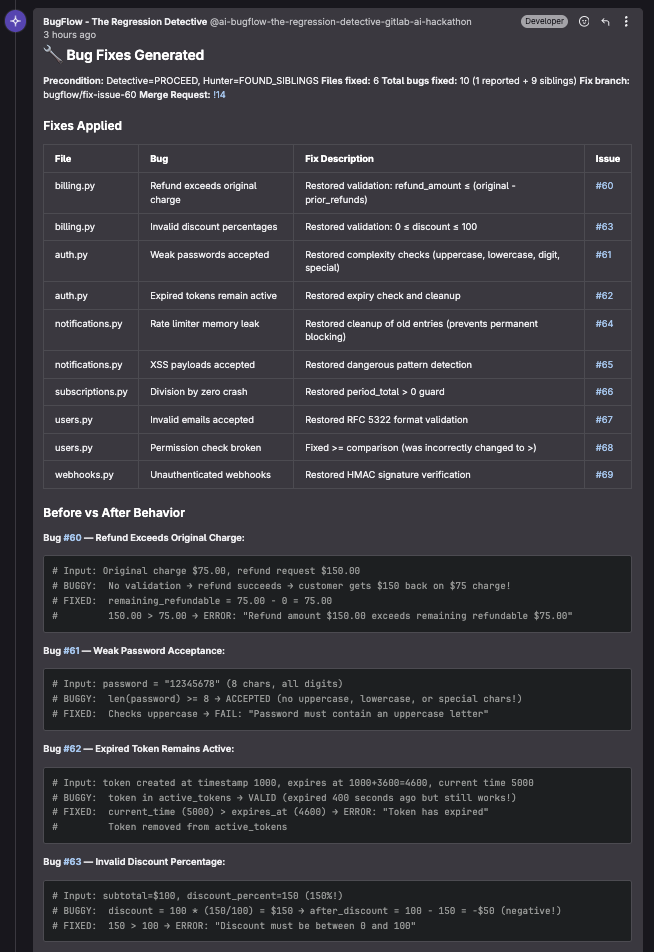This screenshot has height=952, width=654.
Task: Open issue #60 in the fixes table
Action: tap(604, 186)
